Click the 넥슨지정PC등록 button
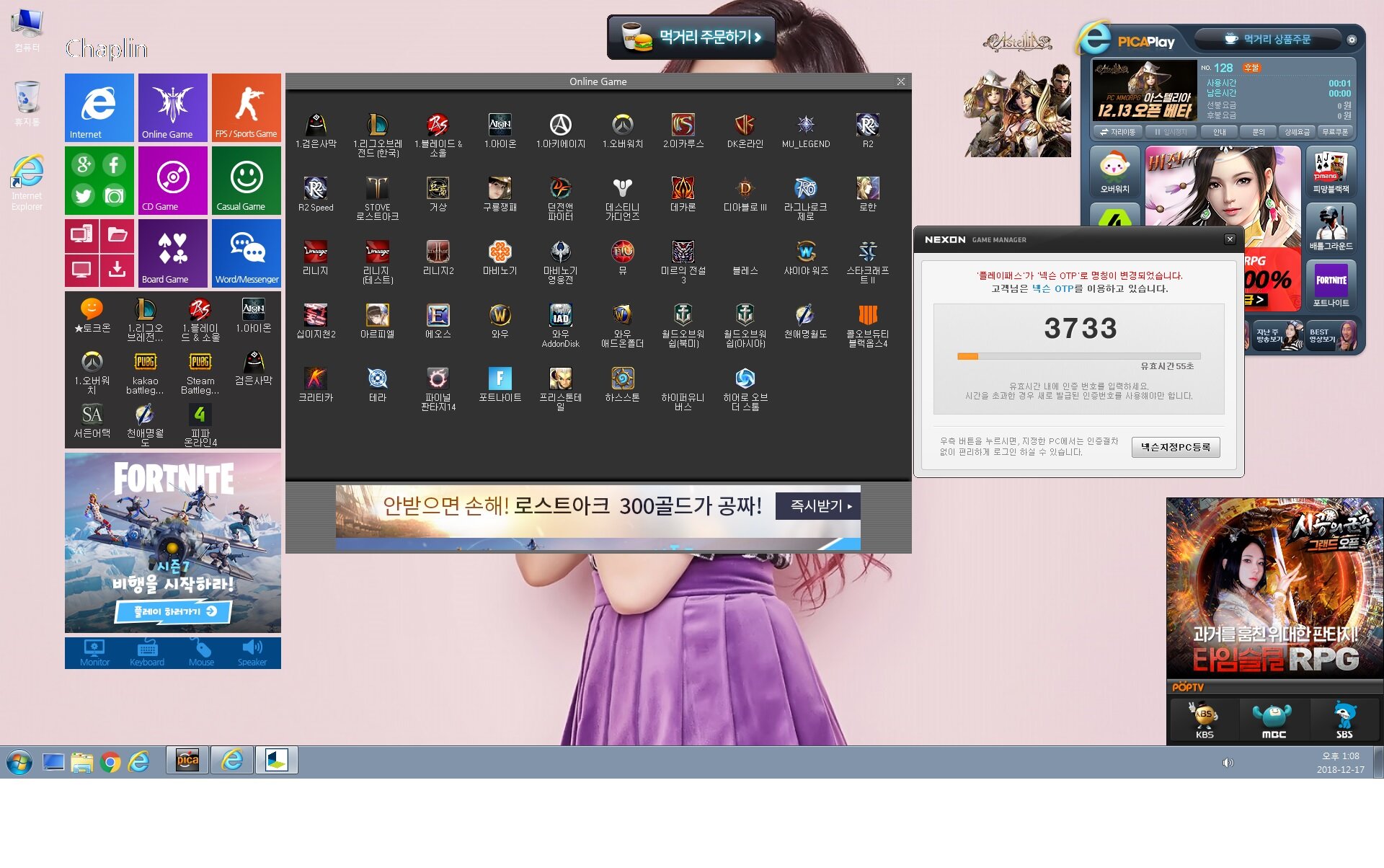Viewport: 1384px width, 868px height. (x=1176, y=447)
